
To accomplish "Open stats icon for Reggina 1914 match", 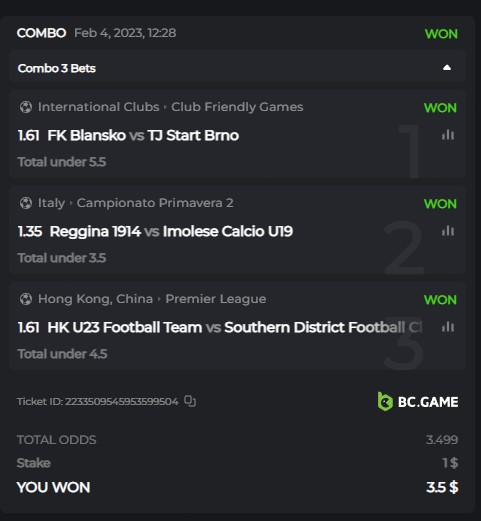I will coord(448,231).
